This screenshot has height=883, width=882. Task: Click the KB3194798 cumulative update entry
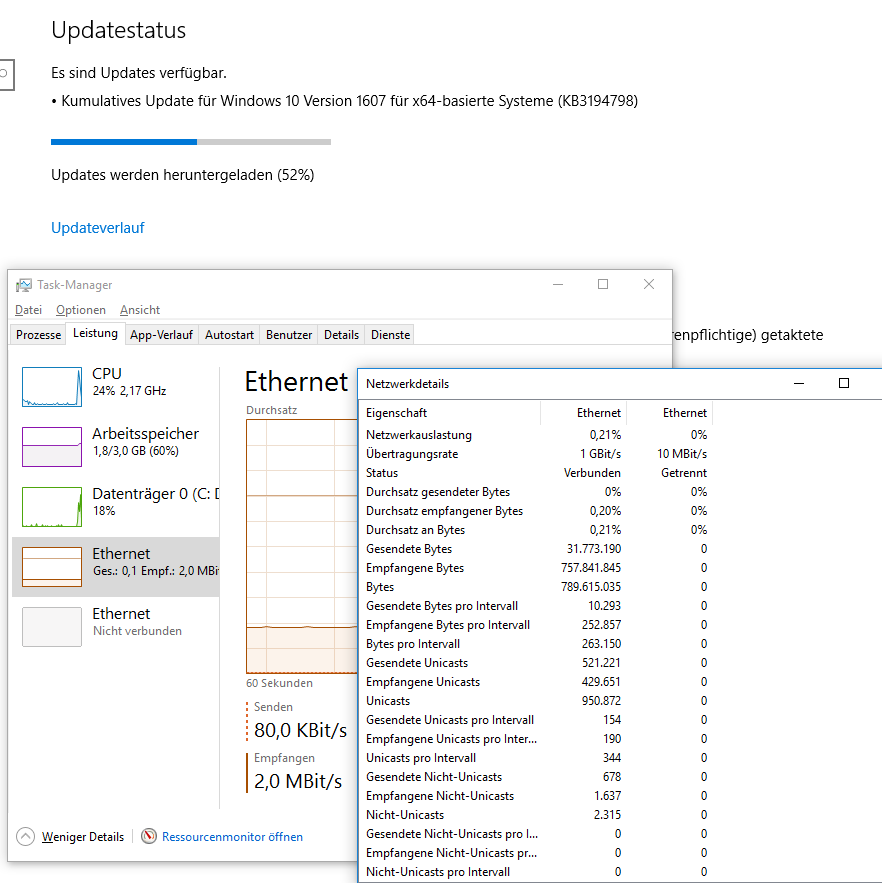tap(345, 101)
